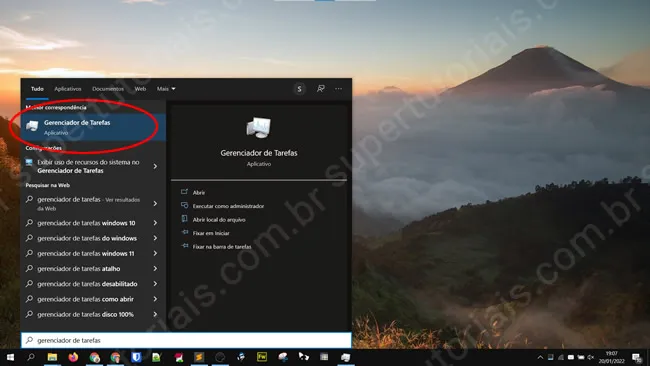Open File Explorer from the taskbar
Screen dimensions: 650x366
coord(52,357)
